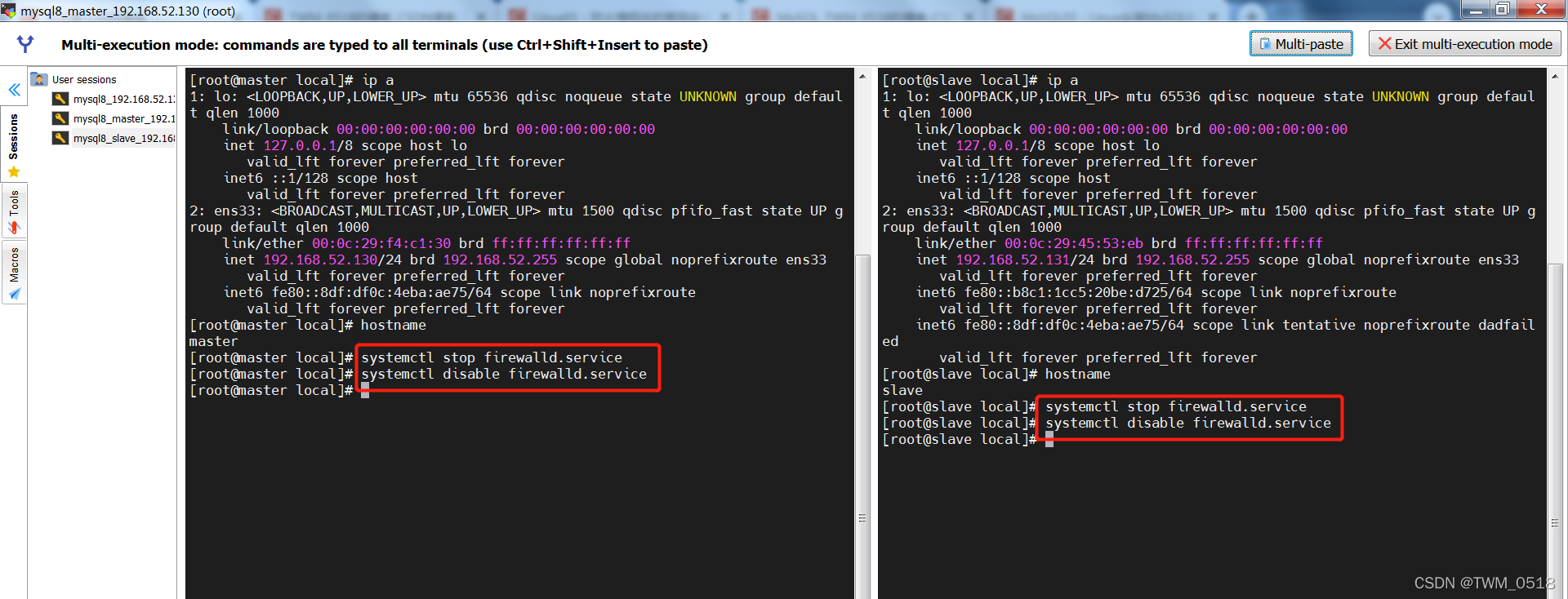Click the multi-execution fork icon
Screen dimensions: 1568x599
click(x=25, y=44)
